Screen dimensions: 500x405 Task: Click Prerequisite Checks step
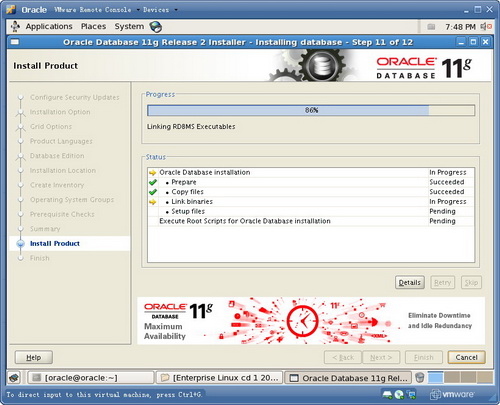point(62,214)
